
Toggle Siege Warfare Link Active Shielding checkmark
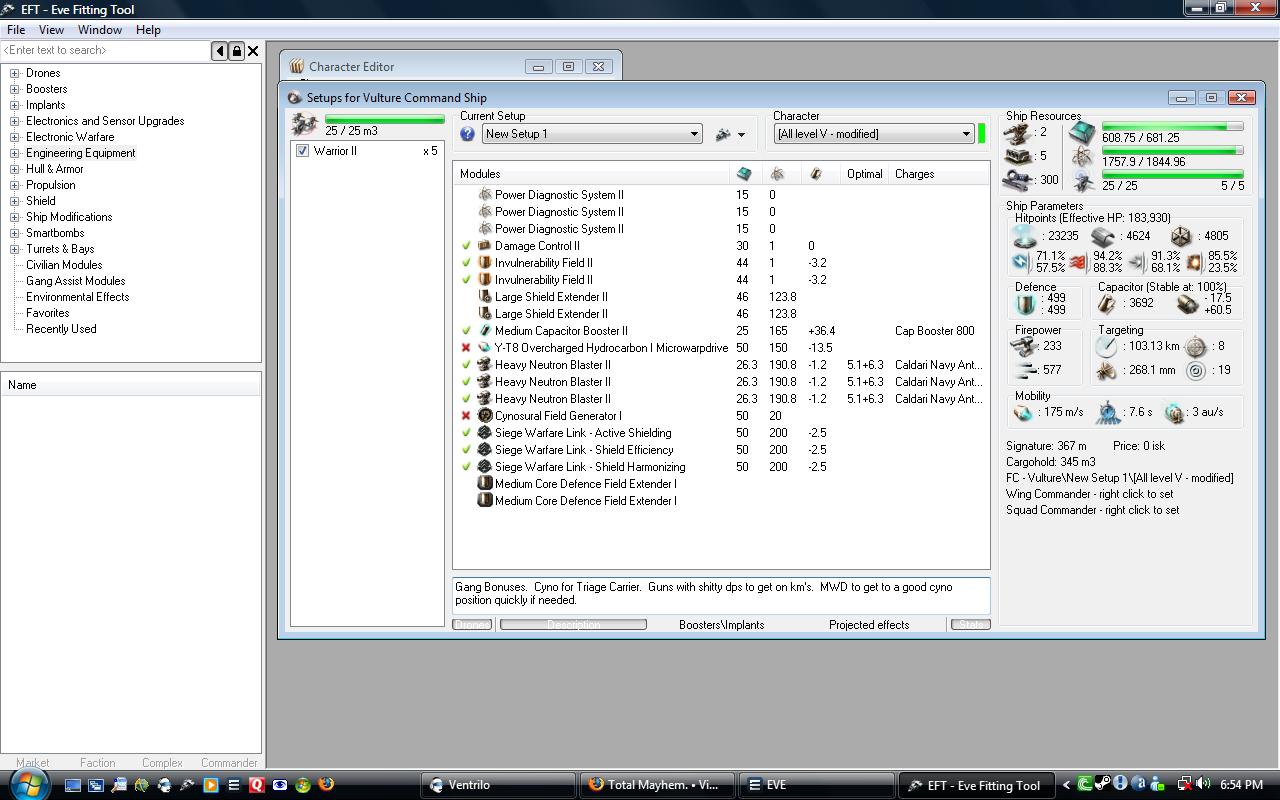coord(466,433)
